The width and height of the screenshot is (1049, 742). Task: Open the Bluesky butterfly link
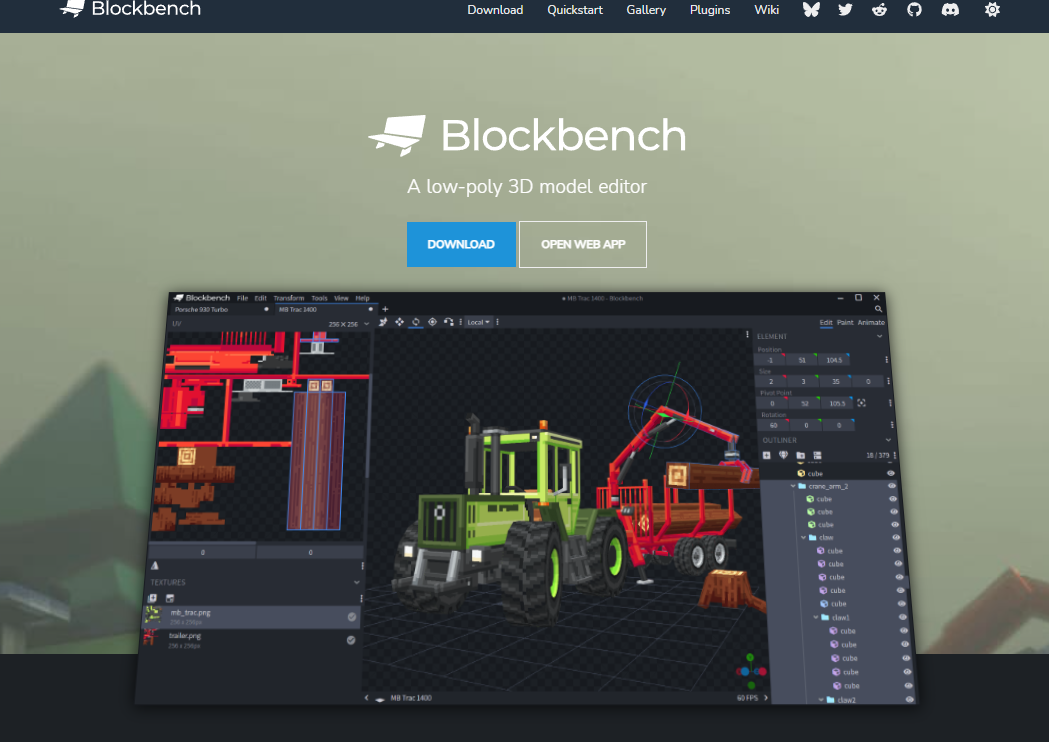(x=812, y=10)
